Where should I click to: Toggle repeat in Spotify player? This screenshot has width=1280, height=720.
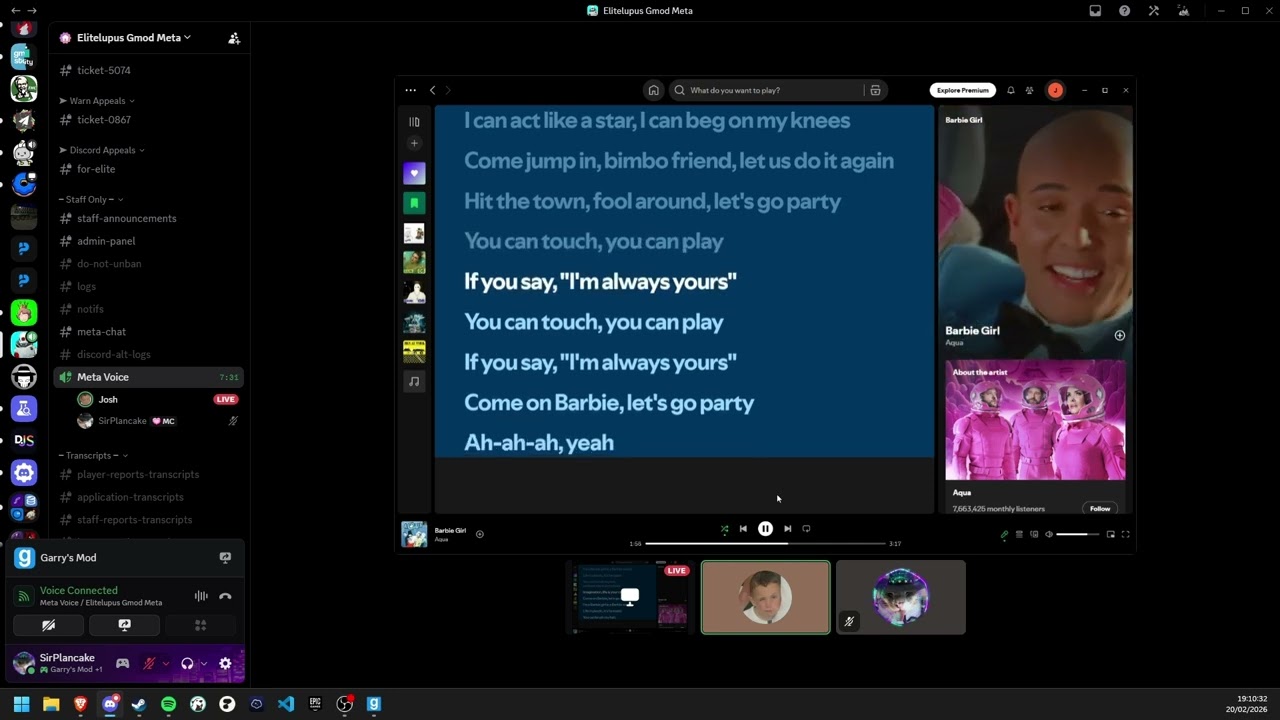pyautogui.click(x=806, y=529)
